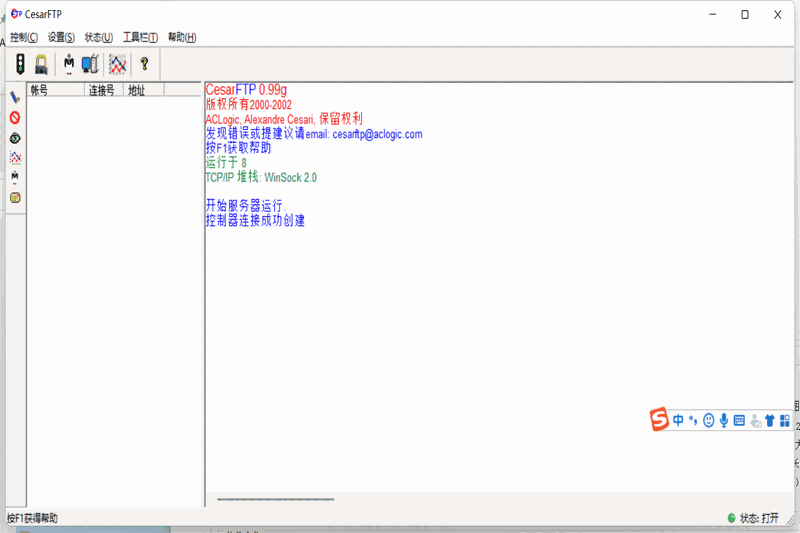Open the four-square toolbox icon on IME bar
The width and height of the screenshot is (800, 533).
(785, 420)
